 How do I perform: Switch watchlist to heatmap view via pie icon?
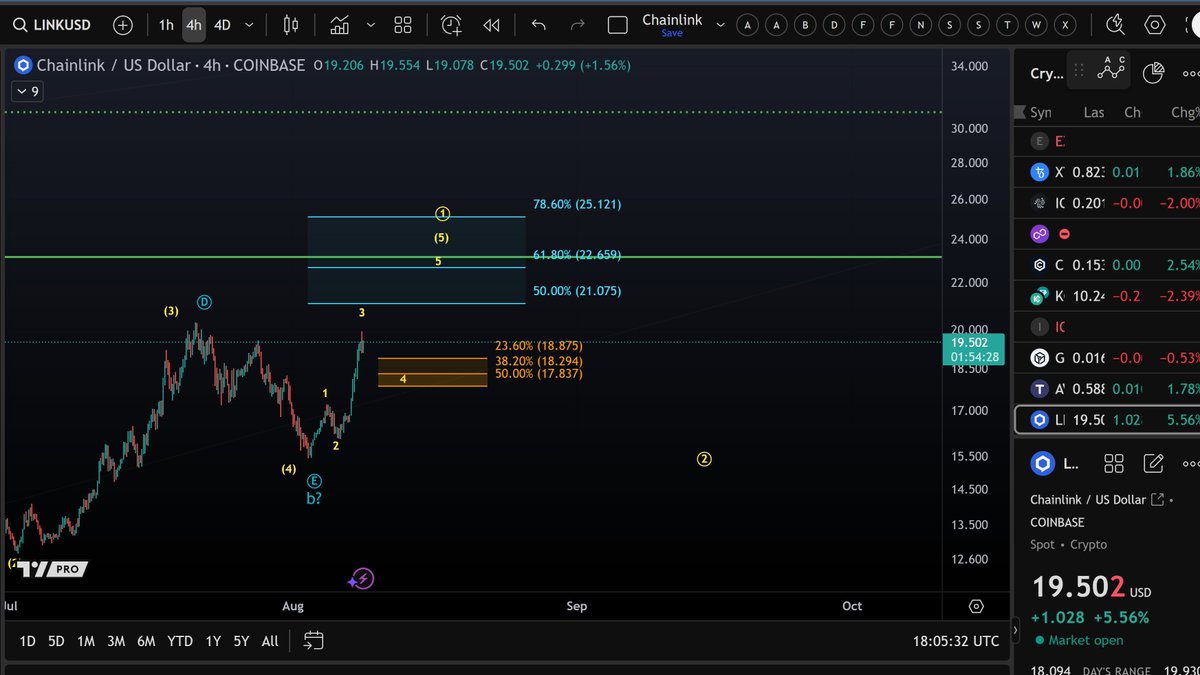coord(1153,70)
